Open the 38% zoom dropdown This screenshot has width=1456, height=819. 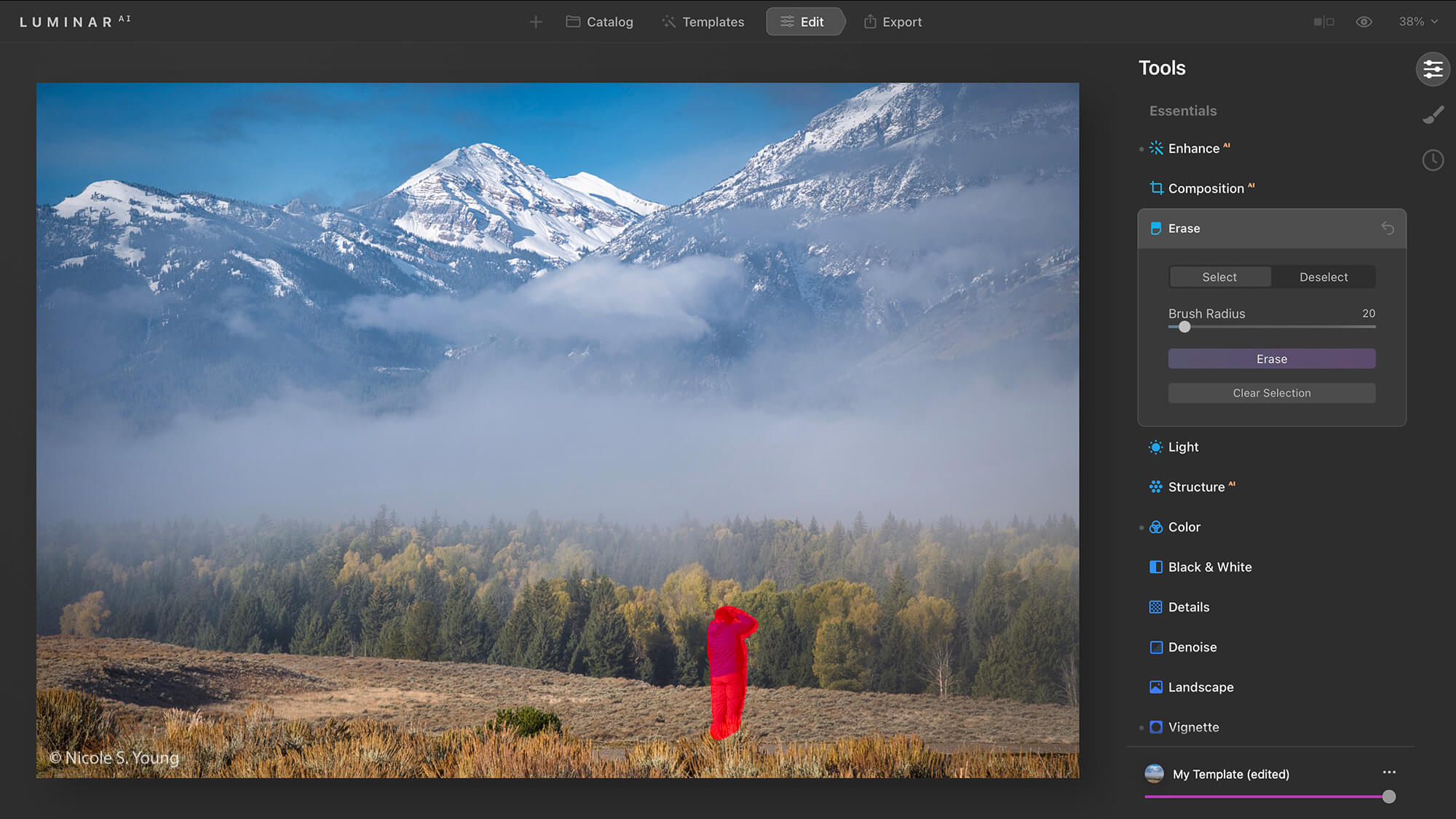[1417, 22]
